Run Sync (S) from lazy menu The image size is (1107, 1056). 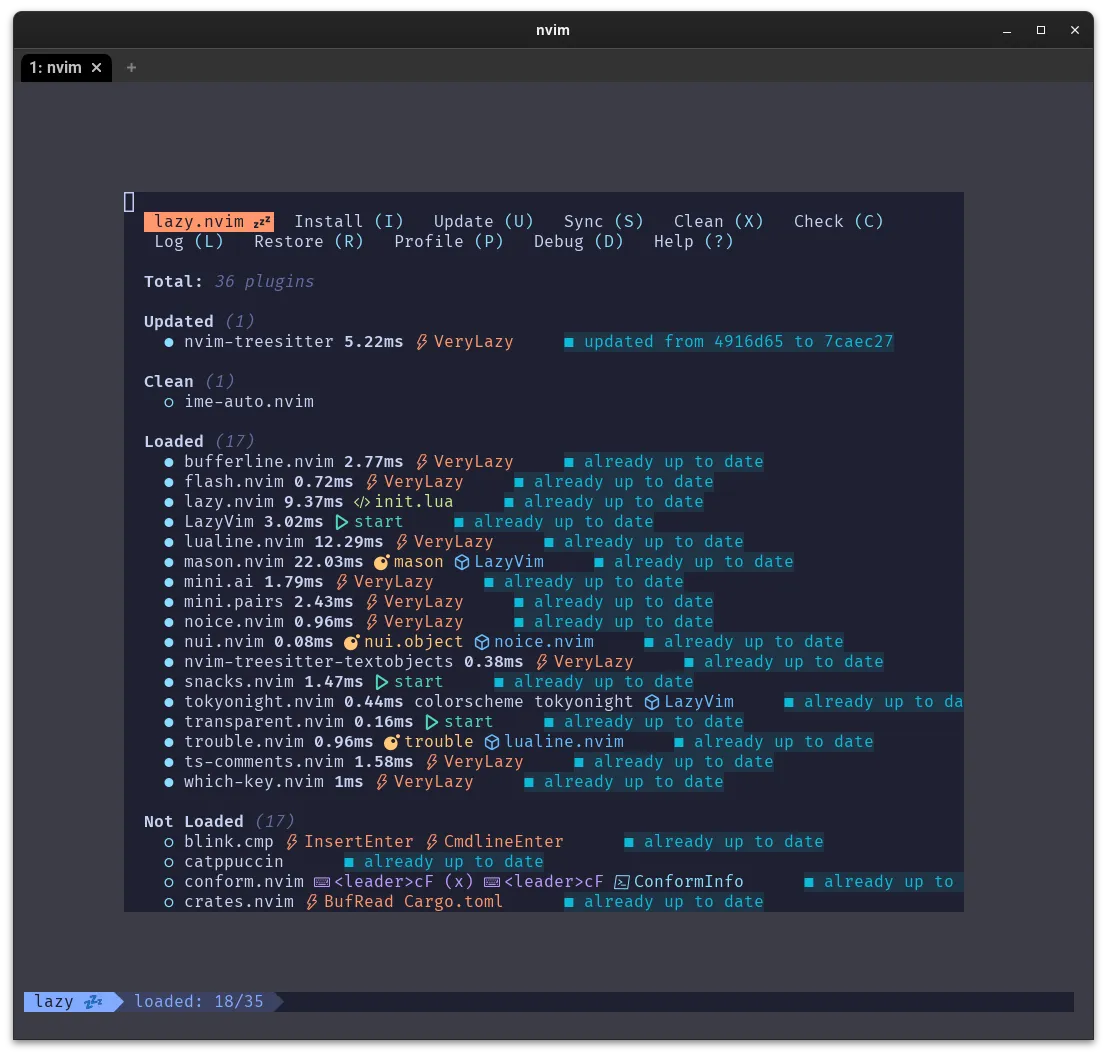(604, 222)
